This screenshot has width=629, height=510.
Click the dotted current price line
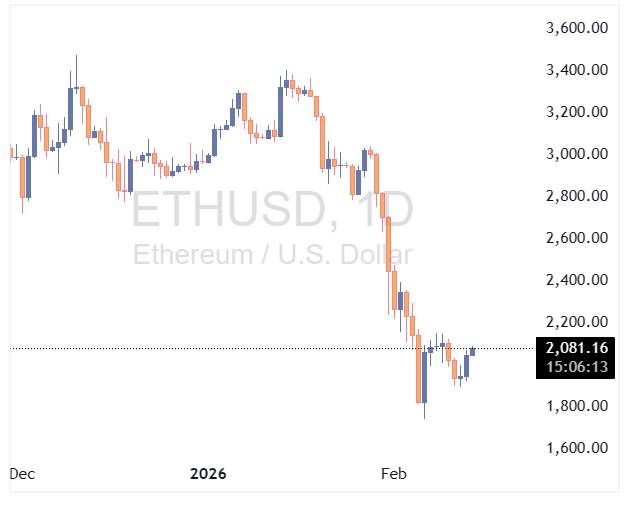pyautogui.click(x=250, y=349)
